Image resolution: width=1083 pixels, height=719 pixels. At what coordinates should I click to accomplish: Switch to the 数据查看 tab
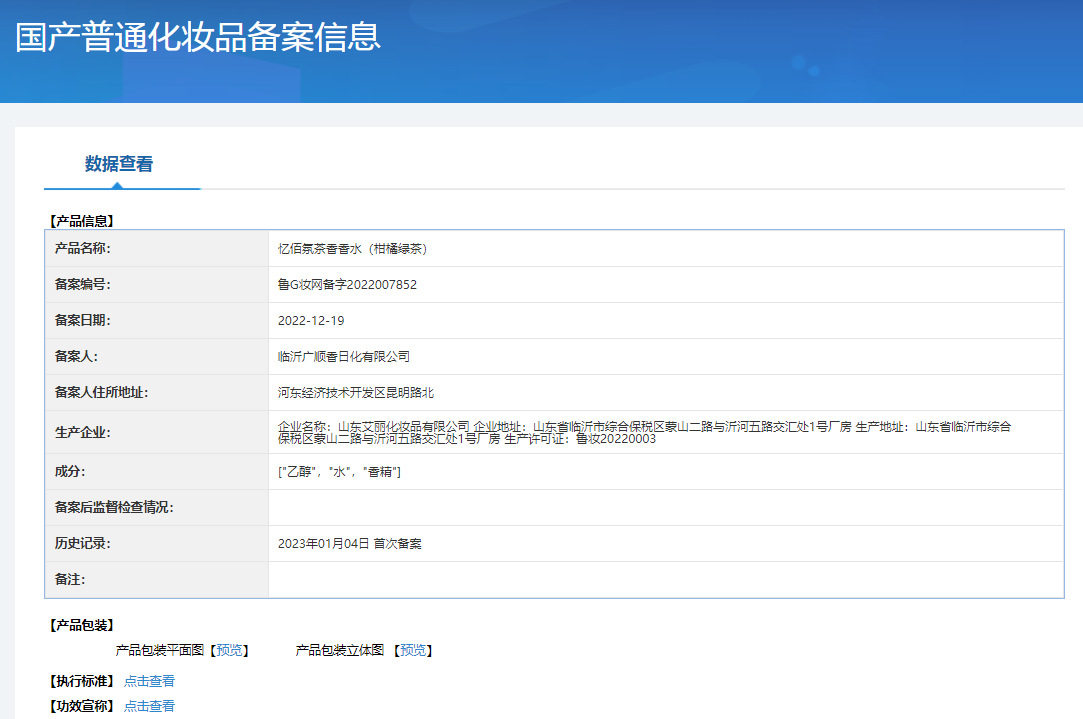119,164
